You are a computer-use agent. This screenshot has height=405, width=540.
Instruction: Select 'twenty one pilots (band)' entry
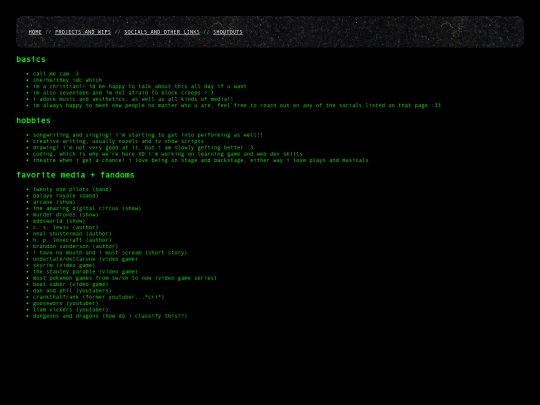click(72, 189)
